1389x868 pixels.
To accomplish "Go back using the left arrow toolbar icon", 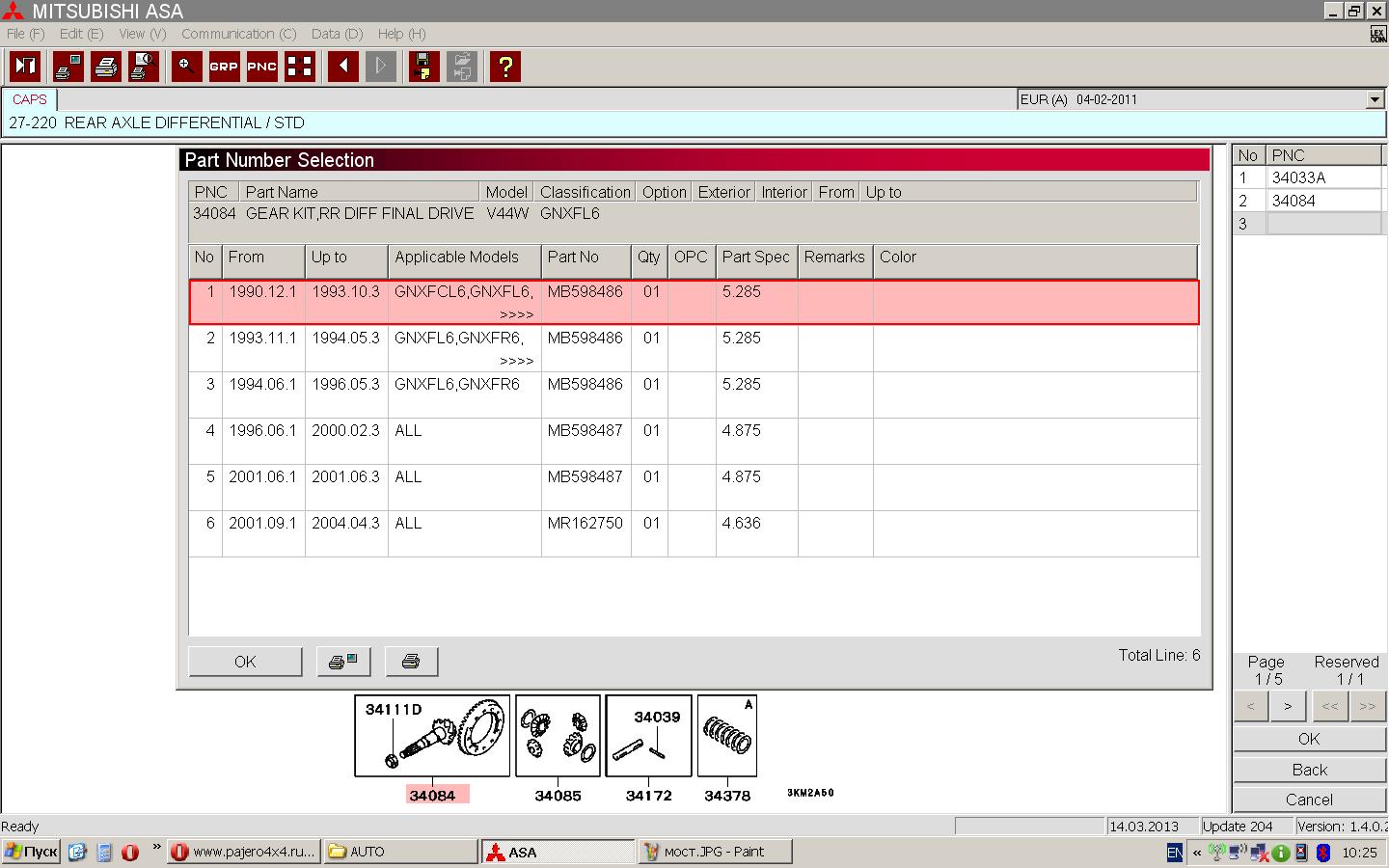I will click(342, 67).
